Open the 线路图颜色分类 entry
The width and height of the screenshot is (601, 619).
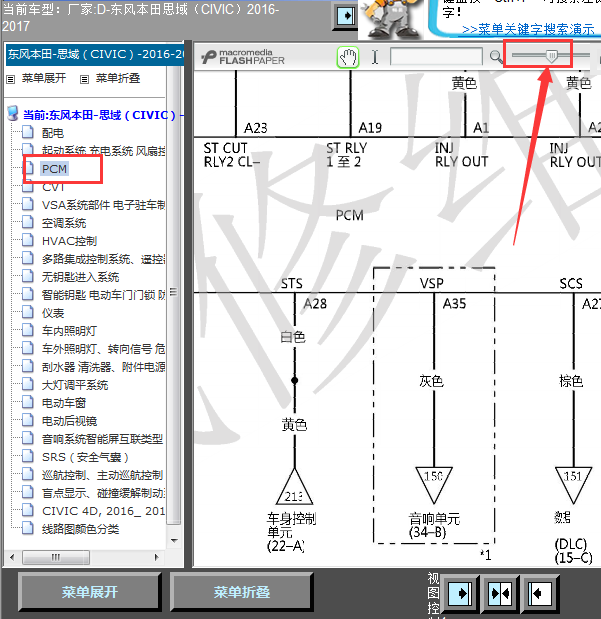click(x=81, y=529)
